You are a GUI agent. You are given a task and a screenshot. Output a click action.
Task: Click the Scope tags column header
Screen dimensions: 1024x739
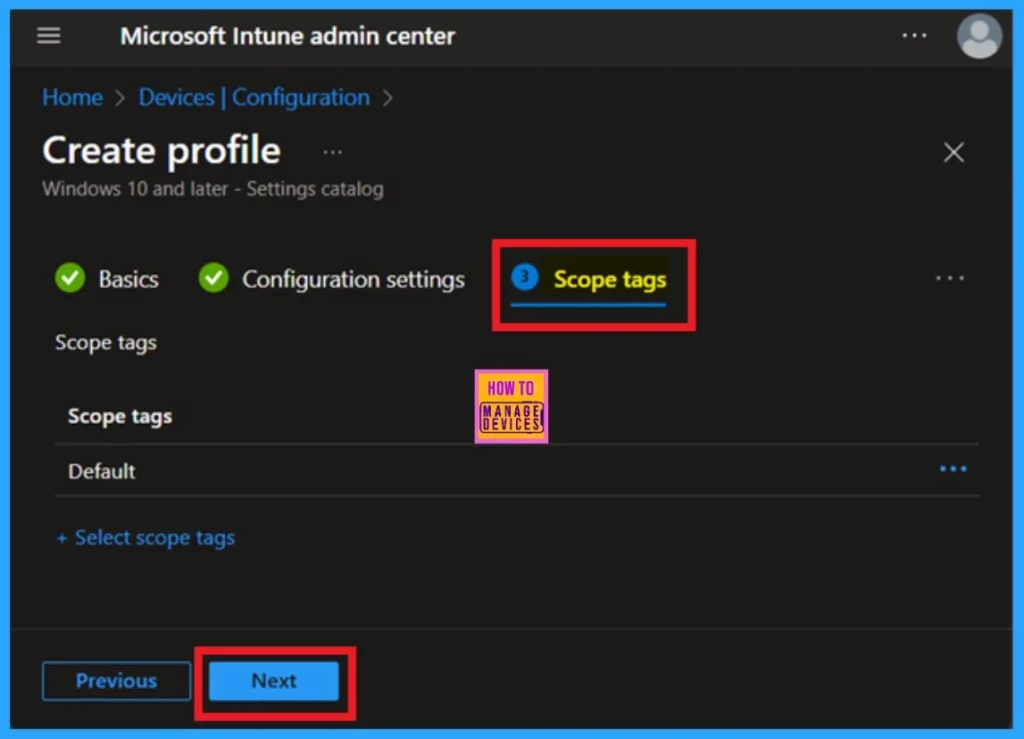(x=120, y=417)
